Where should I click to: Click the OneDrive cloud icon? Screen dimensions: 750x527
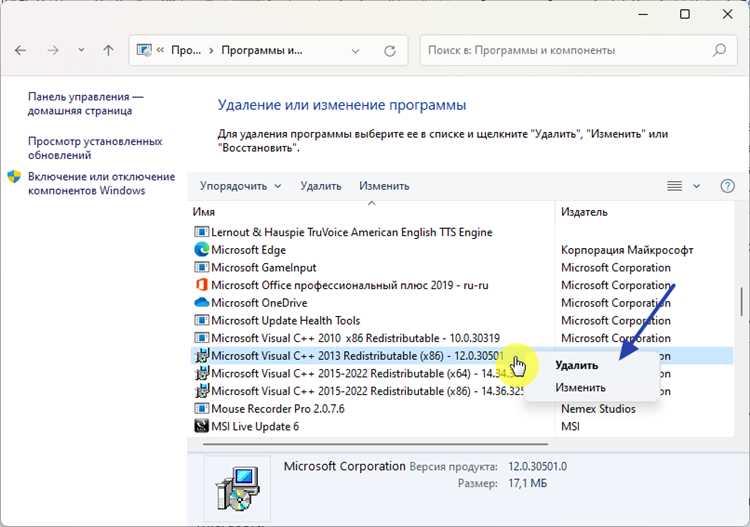click(x=201, y=303)
